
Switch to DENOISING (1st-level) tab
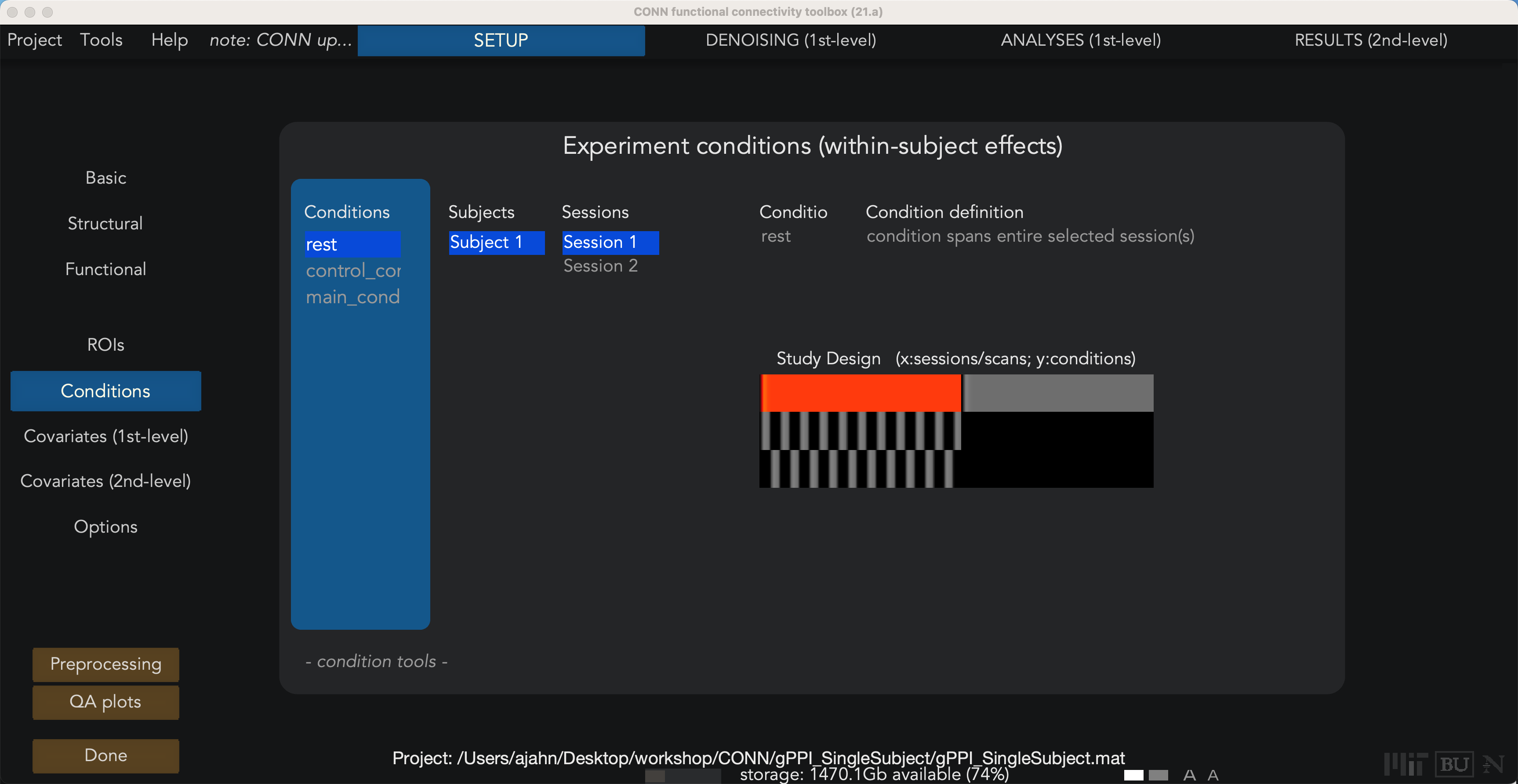[x=791, y=40]
